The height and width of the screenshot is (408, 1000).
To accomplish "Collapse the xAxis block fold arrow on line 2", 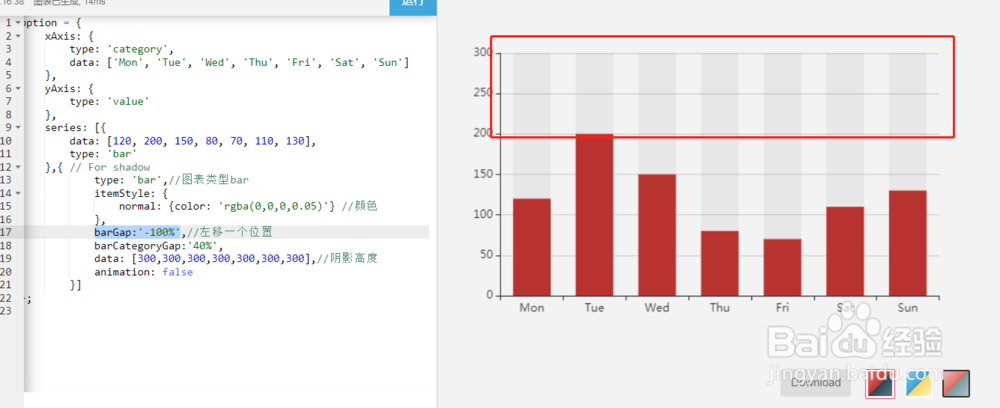I will (x=18, y=36).
